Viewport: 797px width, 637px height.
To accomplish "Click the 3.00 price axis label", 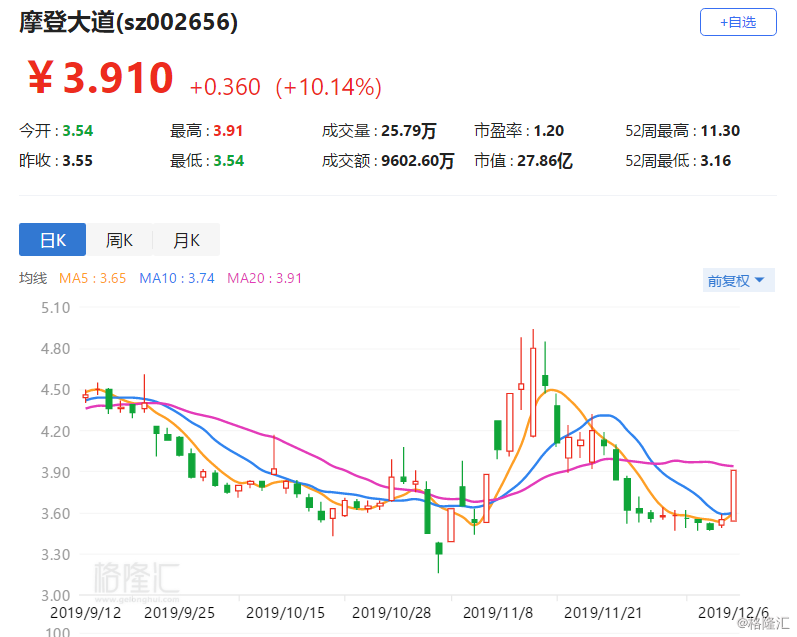I will (55, 596).
